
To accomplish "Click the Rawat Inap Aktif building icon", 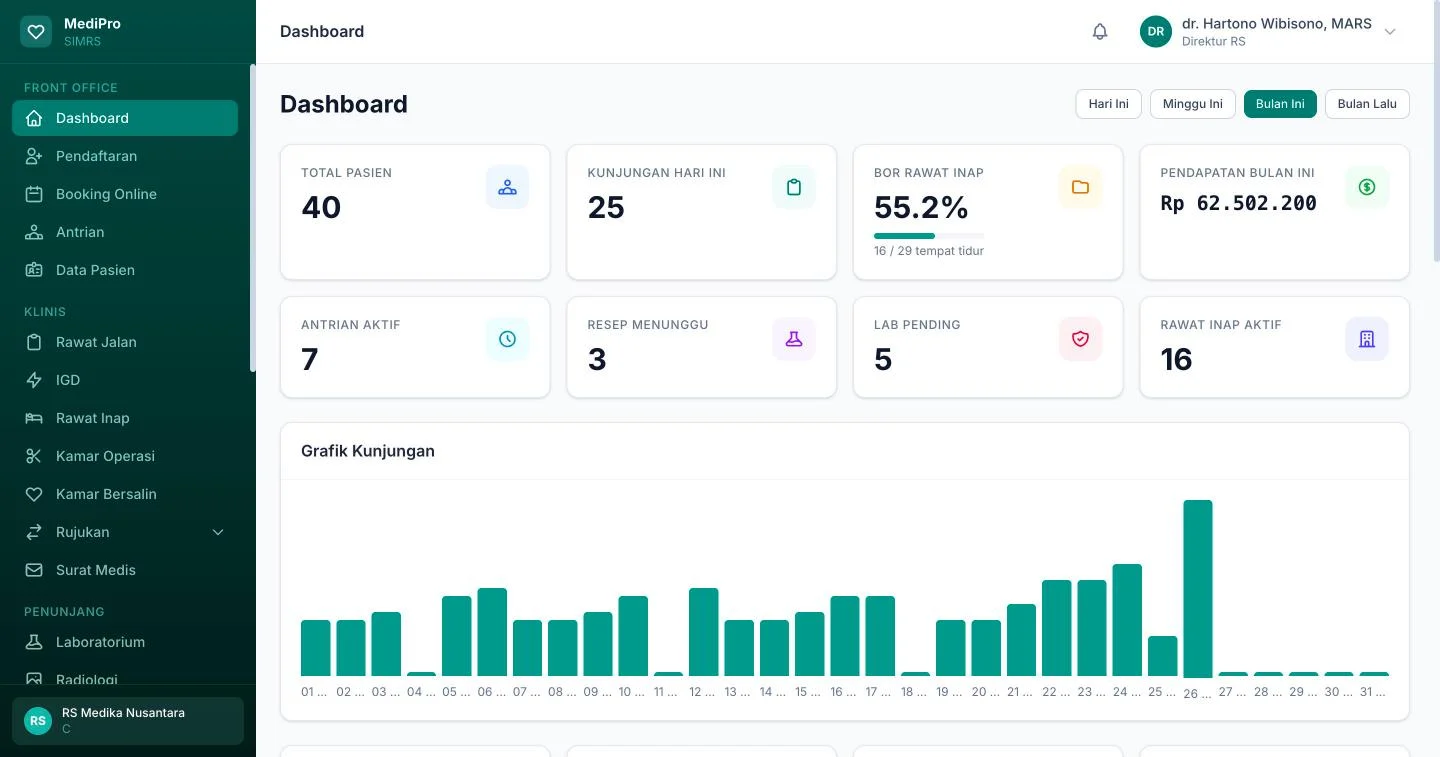I will 1367,339.
